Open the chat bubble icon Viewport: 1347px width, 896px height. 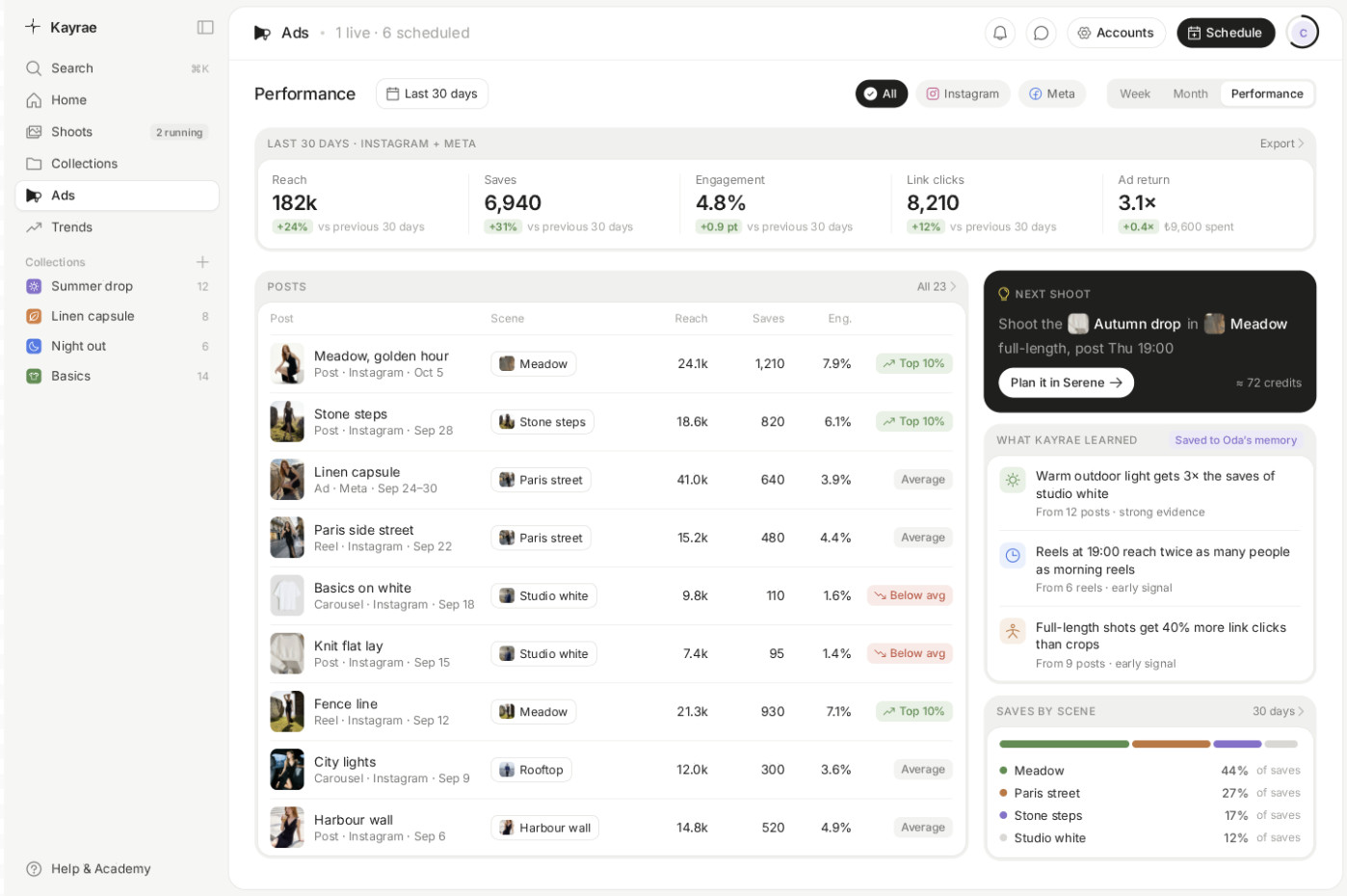[1042, 33]
